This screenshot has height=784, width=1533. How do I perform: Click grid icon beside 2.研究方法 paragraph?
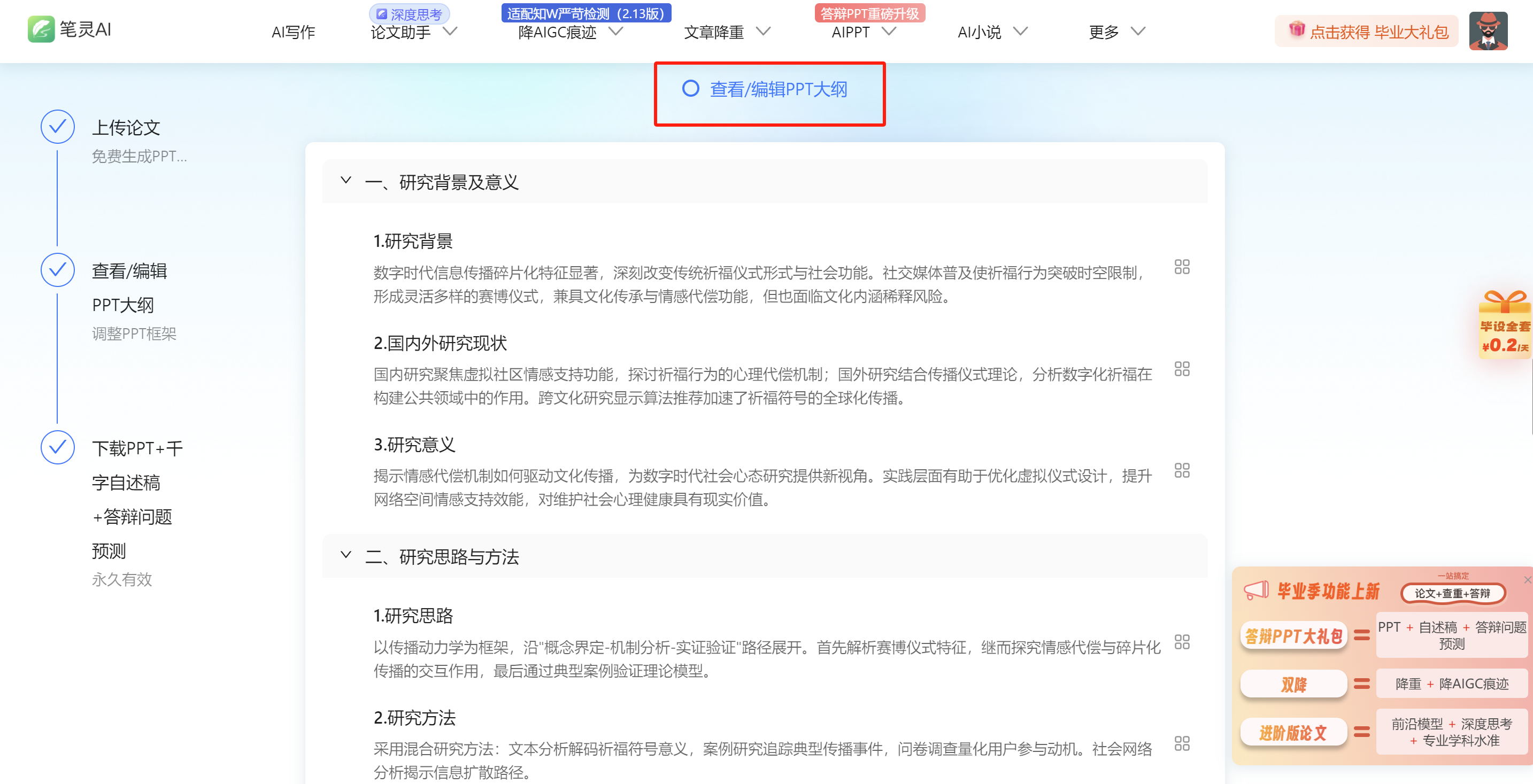1181,743
